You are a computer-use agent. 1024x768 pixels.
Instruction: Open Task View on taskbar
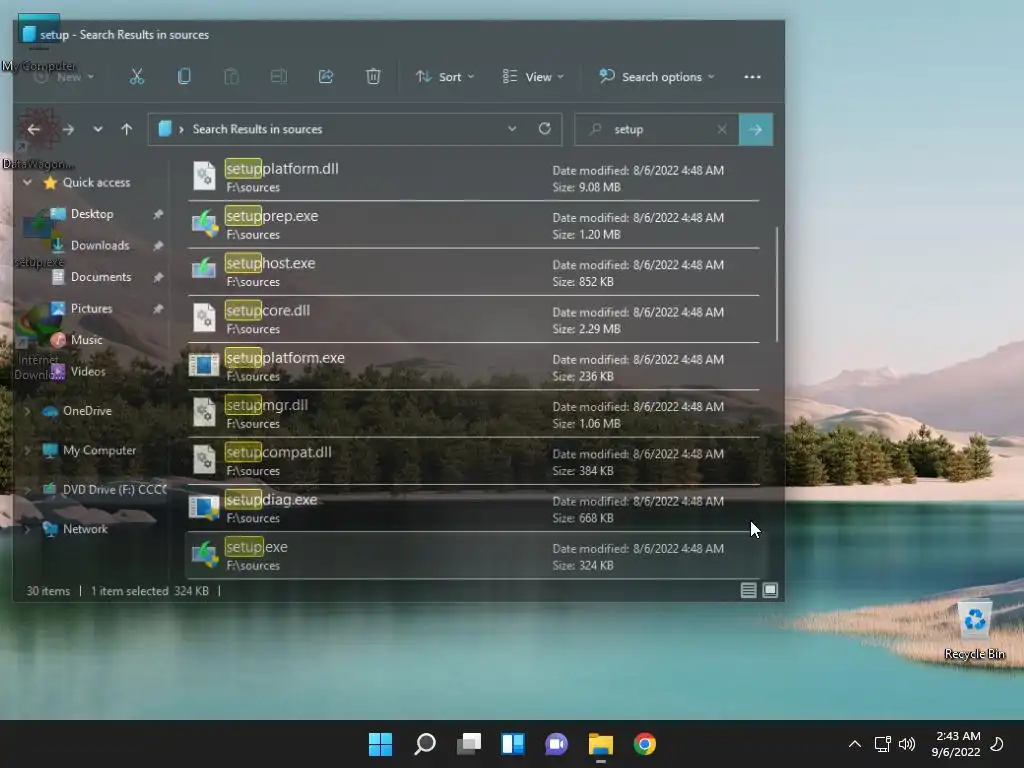point(469,744)
